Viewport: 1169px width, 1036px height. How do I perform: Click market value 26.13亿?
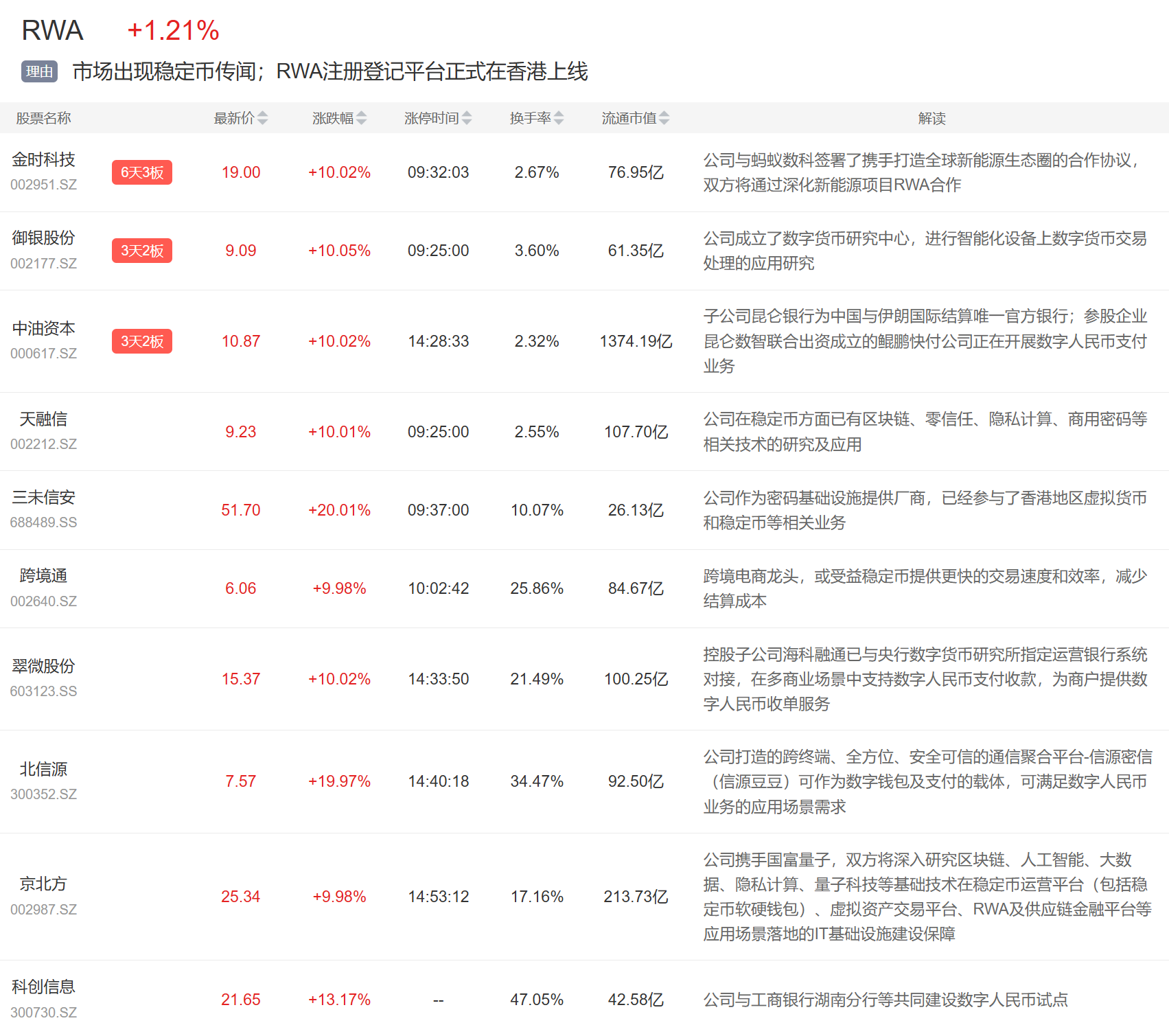pyautogui.click(x=636, y=510)
